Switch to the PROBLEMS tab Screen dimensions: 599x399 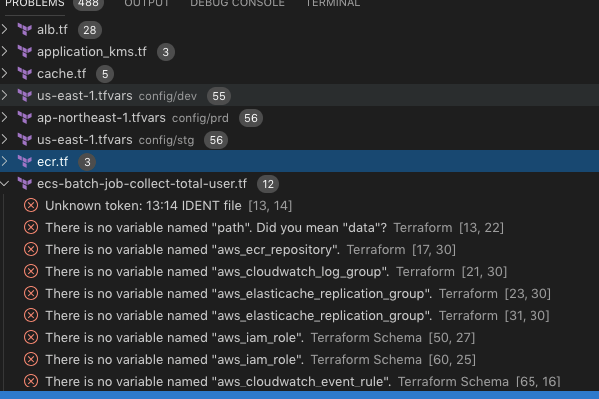pyautogui.click(x=35, y=3)
